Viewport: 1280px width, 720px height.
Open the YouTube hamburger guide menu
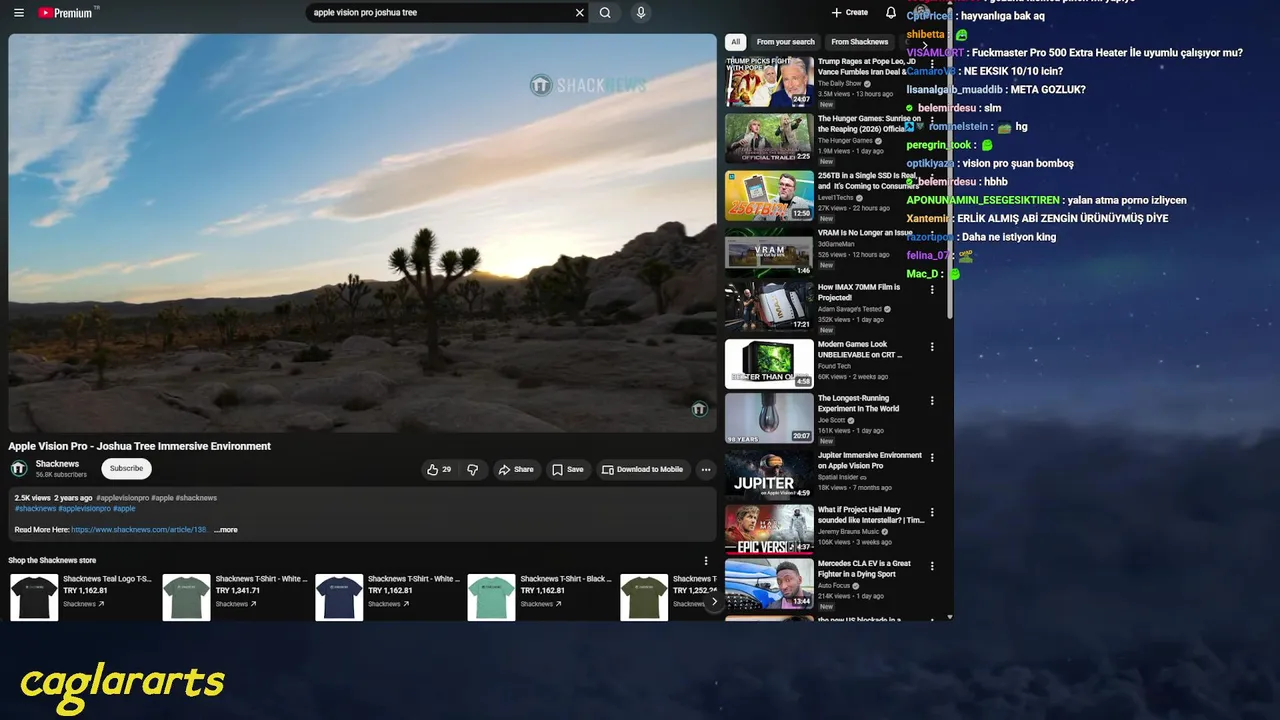coord(18,13)
